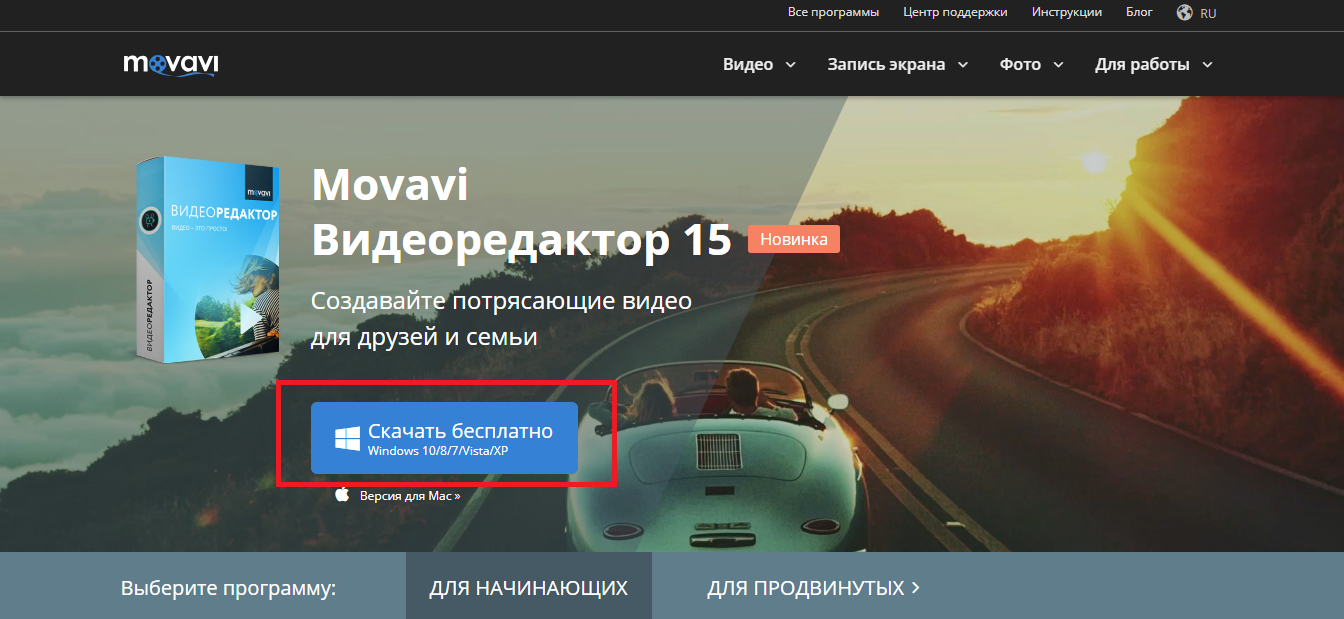The width and height of the screenshot is (1344, 619).
Task: Open the Видео navigation menu
Action: click(x=748, y=64)
